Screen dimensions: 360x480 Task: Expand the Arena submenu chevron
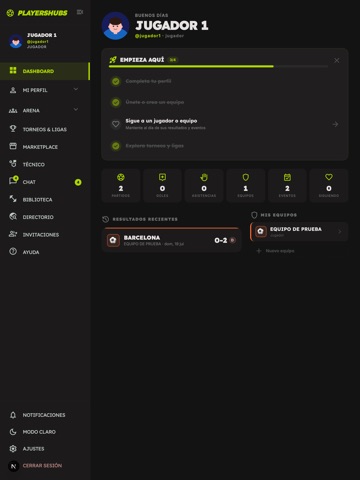click(76, 109)
